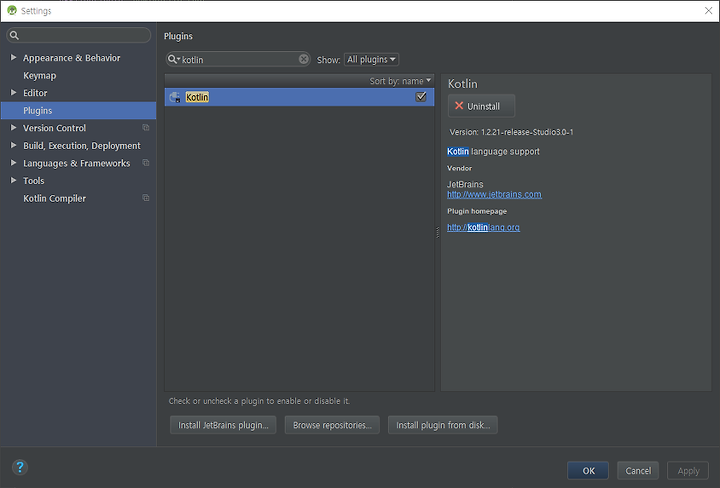The width and height of the screenshot is (720, 488).
Task: Click the settings tree search field
Action: coord(79,35)
